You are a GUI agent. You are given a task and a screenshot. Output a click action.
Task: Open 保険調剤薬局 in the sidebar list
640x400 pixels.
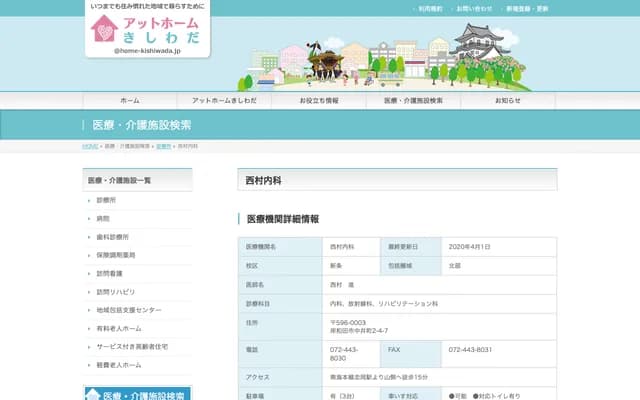coord(116,255)
